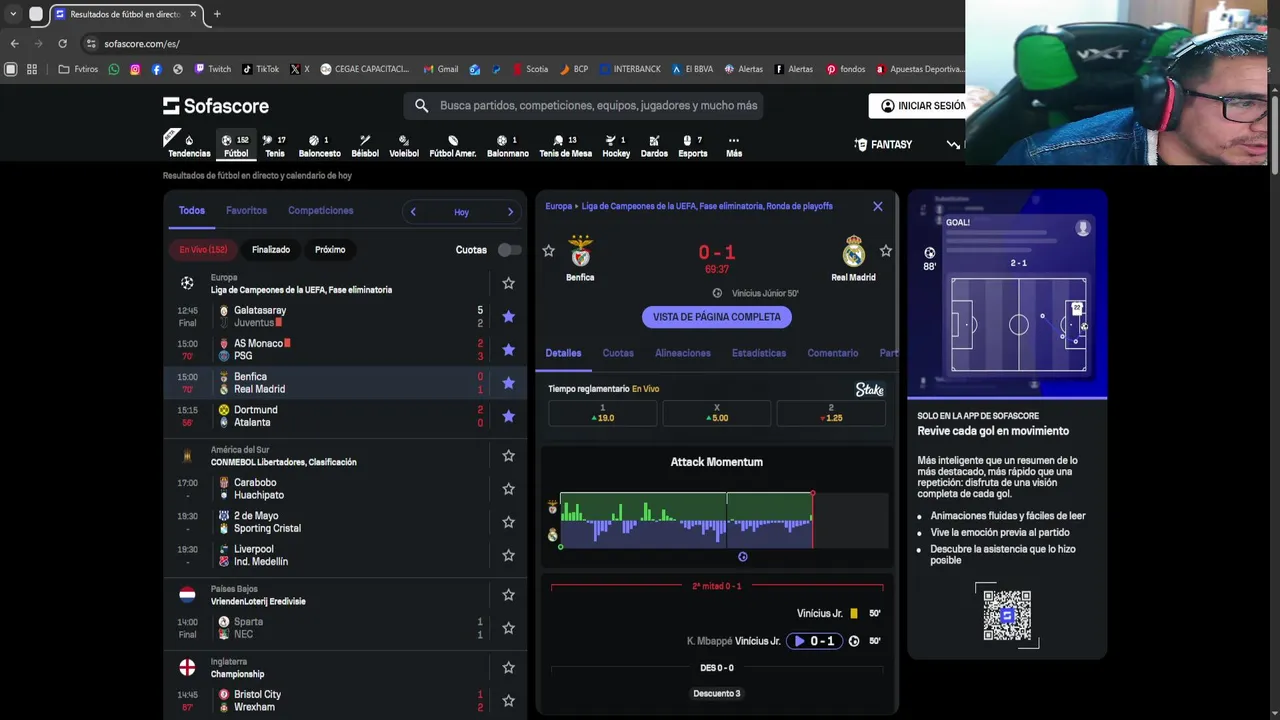
Task: Open the Instagram bookmark icon
Action: [x=135, y=69]
